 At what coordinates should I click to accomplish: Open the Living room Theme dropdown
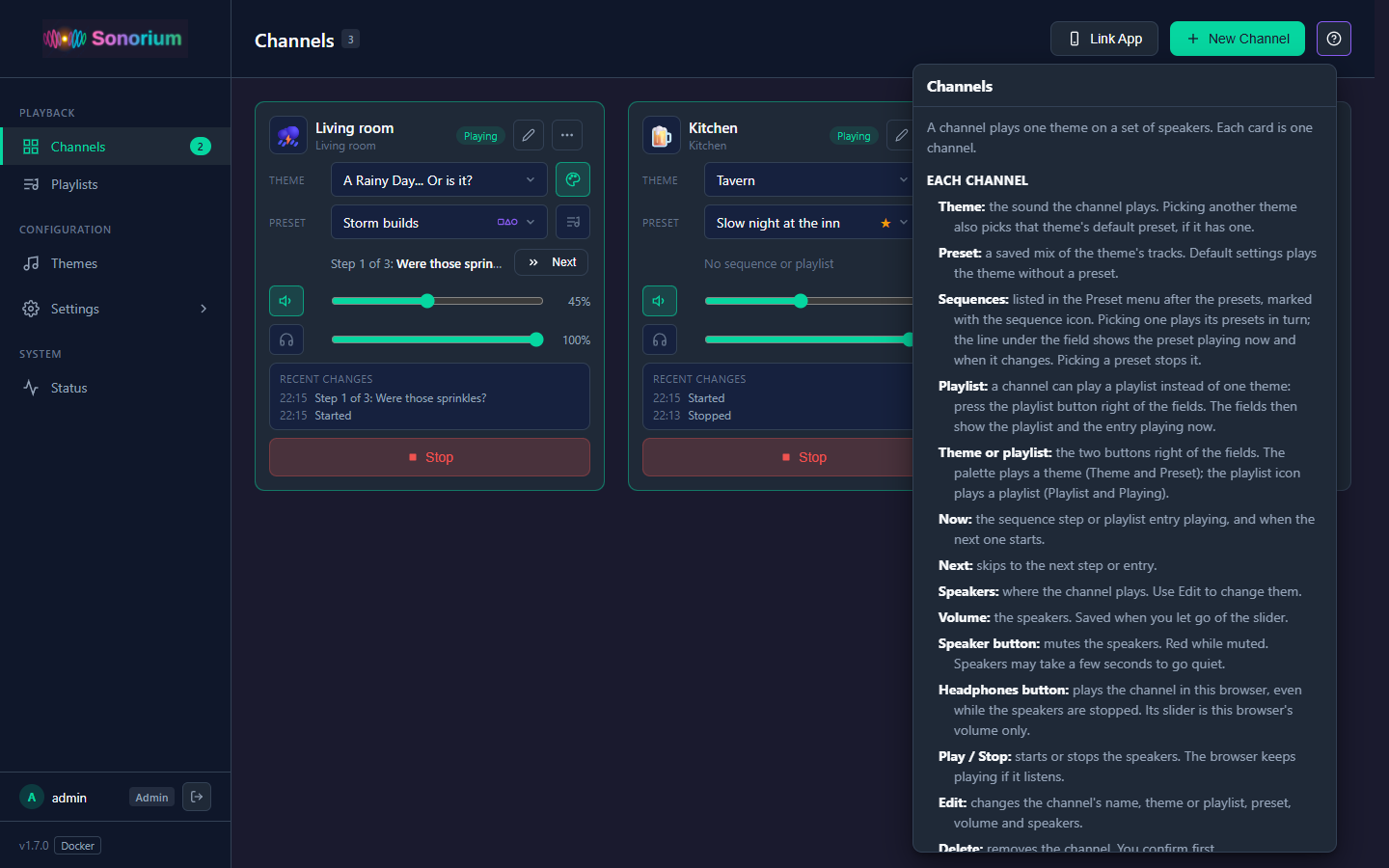(439, 180)
